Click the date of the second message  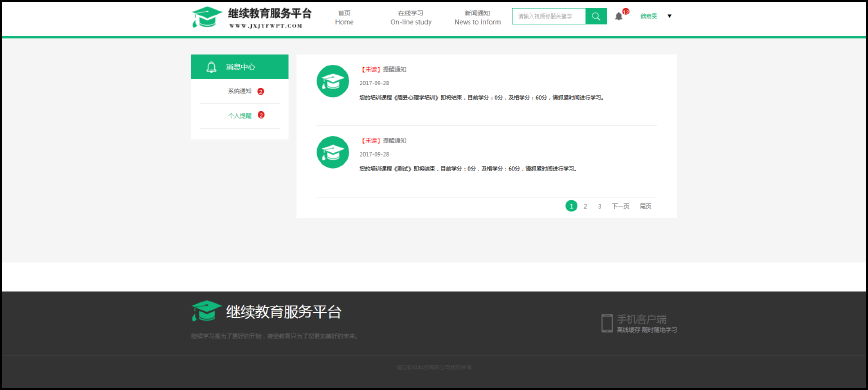click(374, 154)
